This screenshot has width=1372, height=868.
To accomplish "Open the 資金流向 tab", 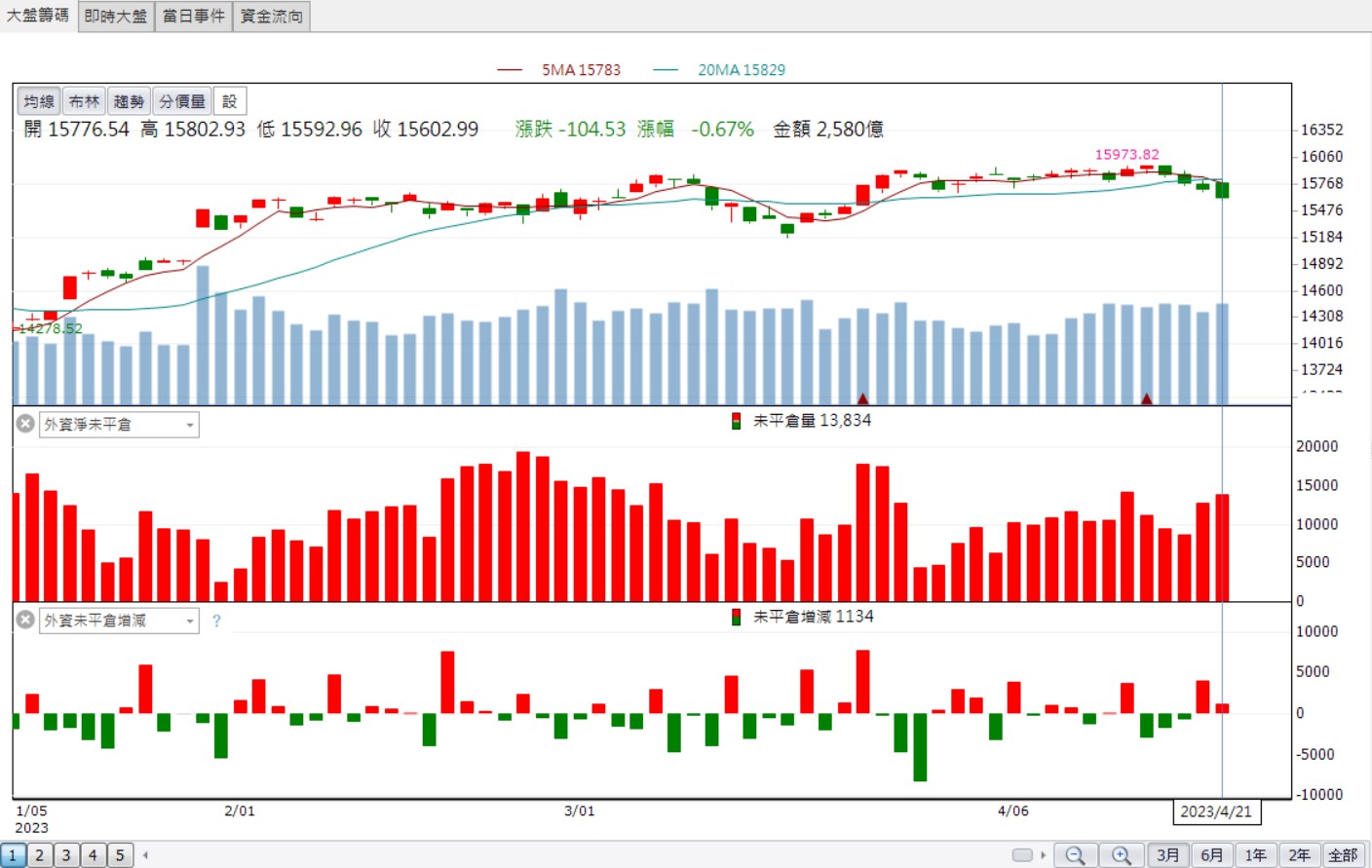I will [x=272, y=16].
